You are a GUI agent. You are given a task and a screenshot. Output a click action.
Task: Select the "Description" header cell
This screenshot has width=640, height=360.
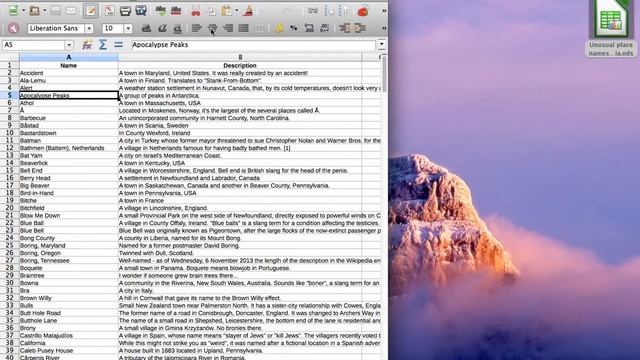coord(240,65)
